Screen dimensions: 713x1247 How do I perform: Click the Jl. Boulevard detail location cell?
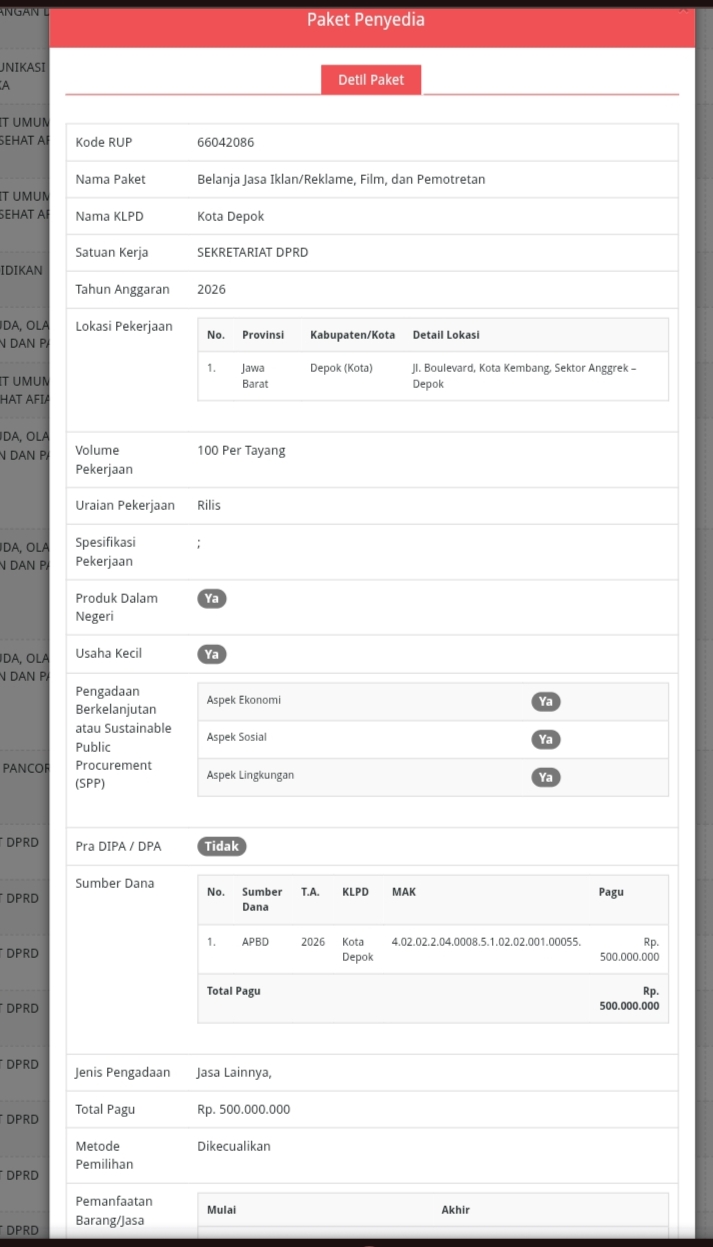[x=524, y=376]
